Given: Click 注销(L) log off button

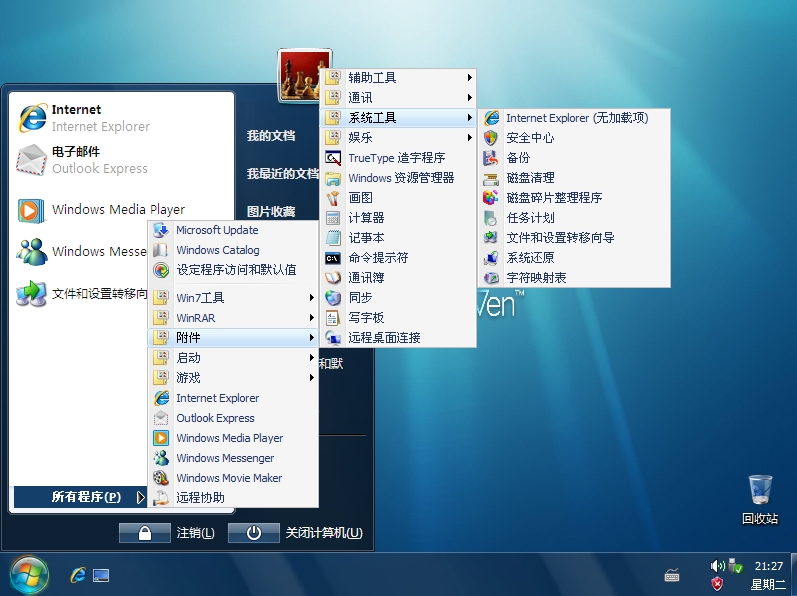Looking at the screenshot, I should (167, 533).
